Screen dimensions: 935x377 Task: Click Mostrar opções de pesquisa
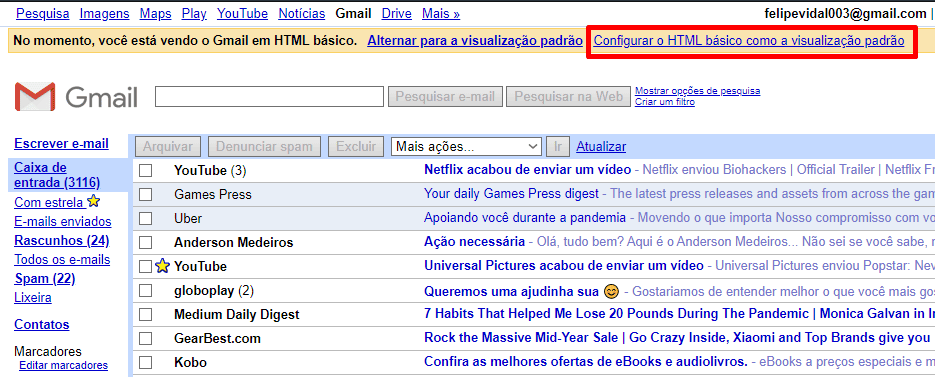(x=698, y=91)
